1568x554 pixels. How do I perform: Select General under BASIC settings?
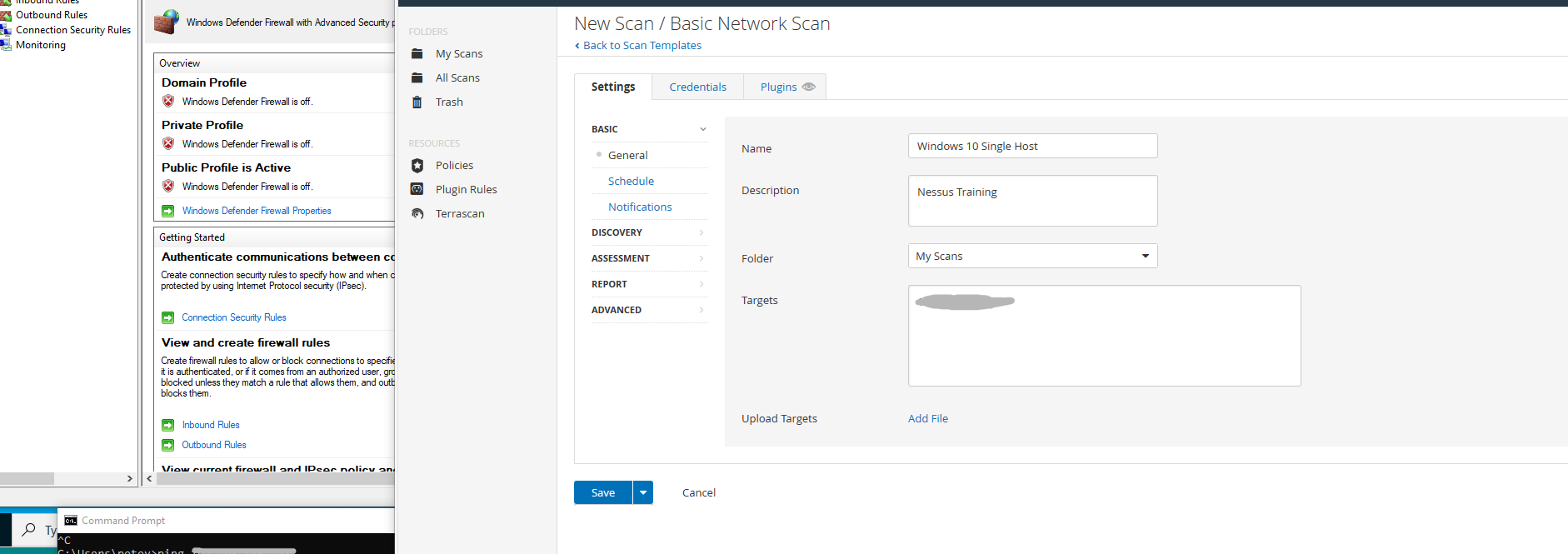pyautogui.click(x=628, y=155)
